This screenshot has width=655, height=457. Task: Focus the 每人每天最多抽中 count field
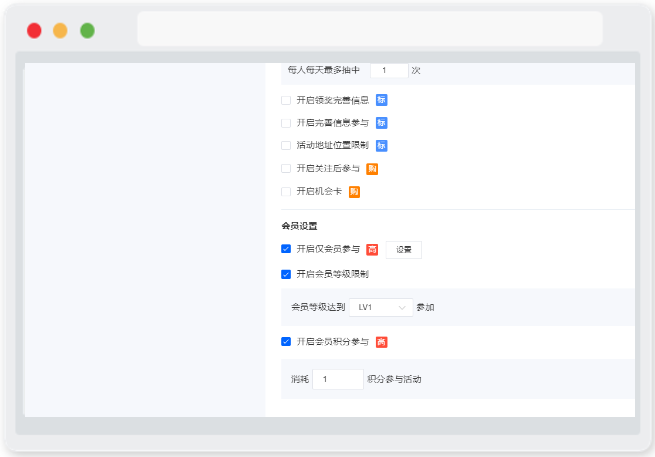[x=389, y=70]
